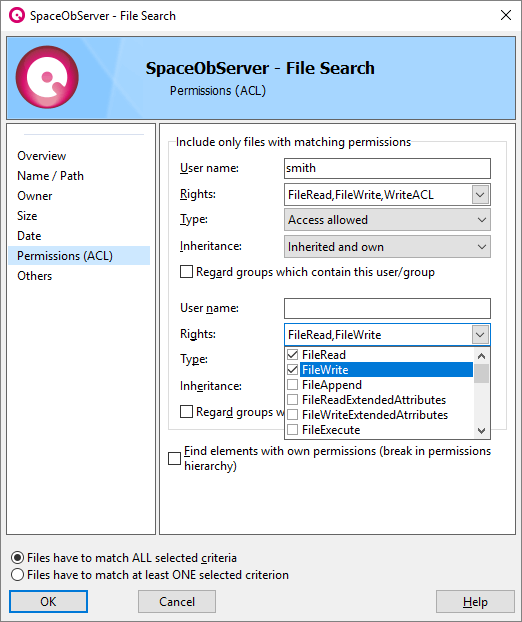This screenshot has width=522, height=622.
Task: Select the Owner page in the sidebar
Action: click(x=35, y=196)
